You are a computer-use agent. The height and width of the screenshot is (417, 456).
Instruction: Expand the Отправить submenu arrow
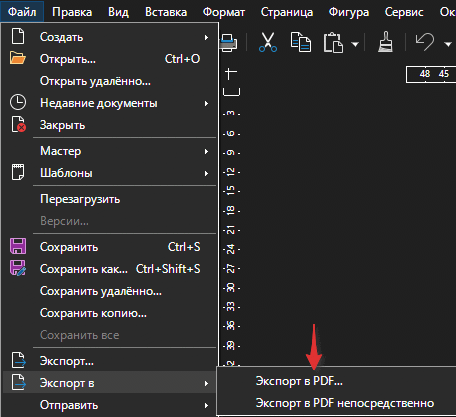[206, 405]
